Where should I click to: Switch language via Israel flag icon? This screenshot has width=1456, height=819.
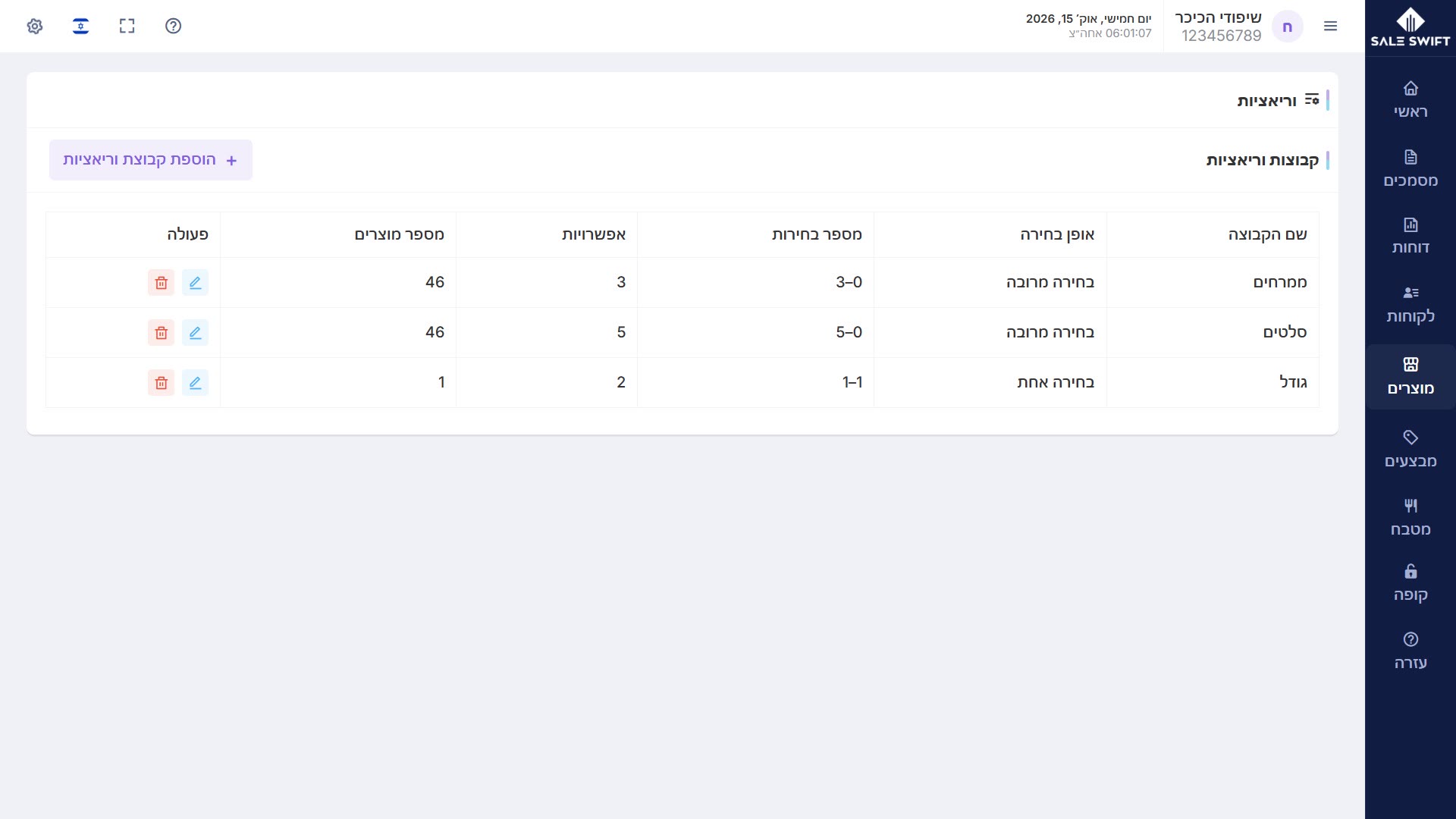[80, 27]
